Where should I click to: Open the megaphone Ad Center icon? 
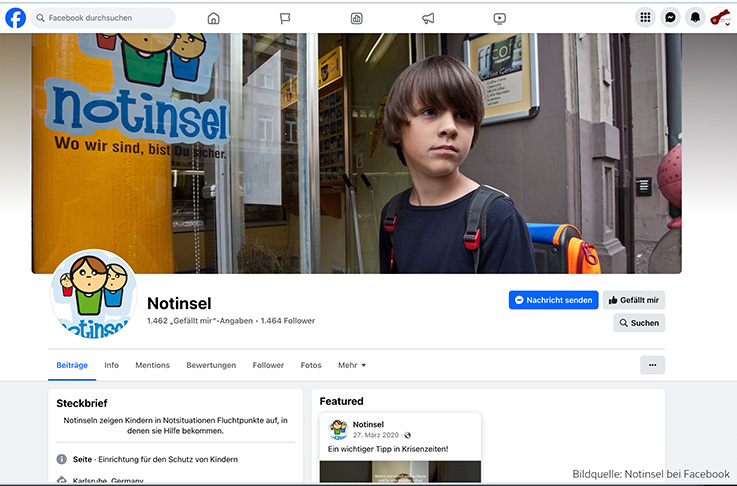click(428, 18)
